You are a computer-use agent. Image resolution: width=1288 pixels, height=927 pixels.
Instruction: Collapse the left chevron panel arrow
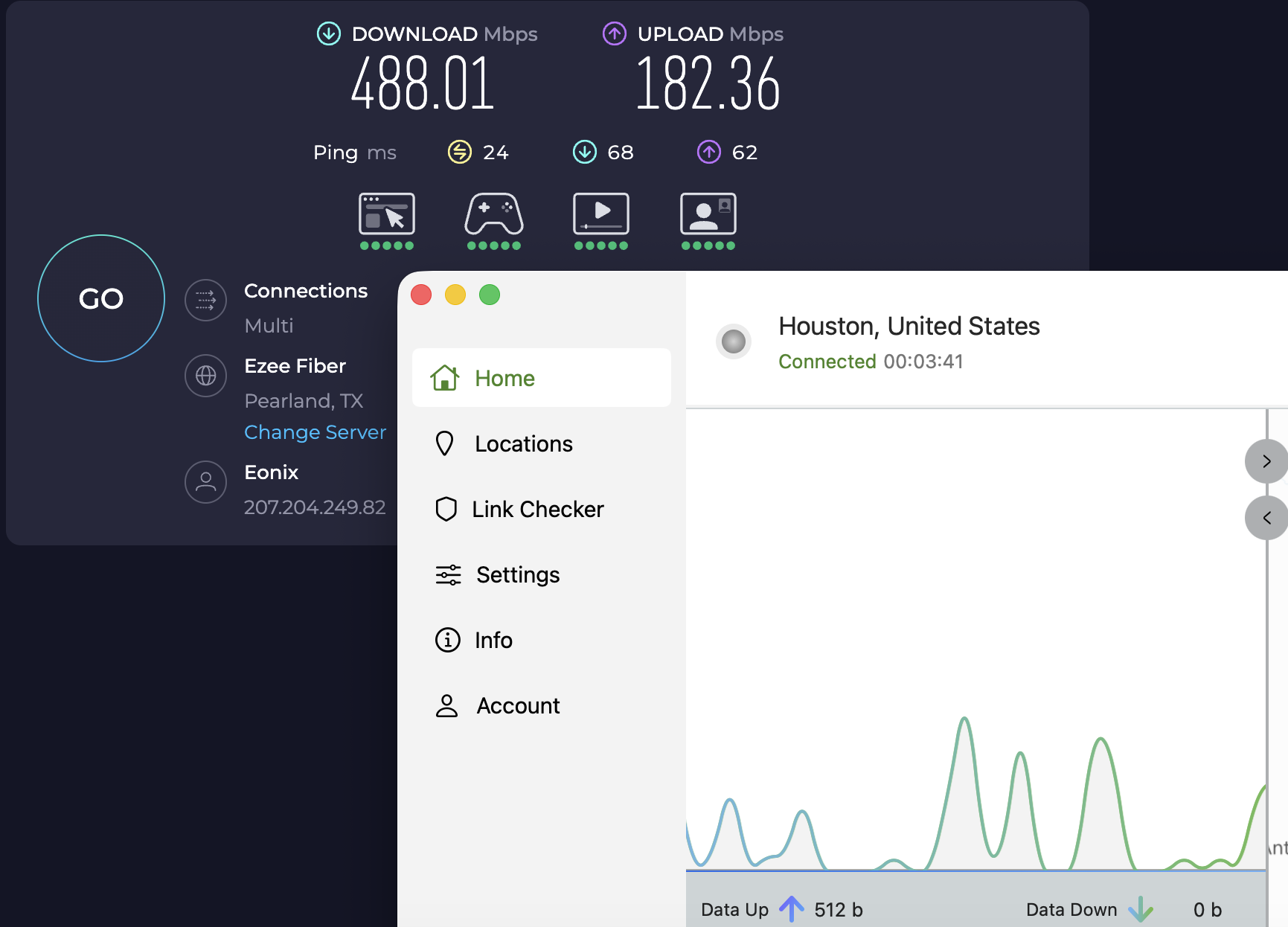coord(1266,518)
